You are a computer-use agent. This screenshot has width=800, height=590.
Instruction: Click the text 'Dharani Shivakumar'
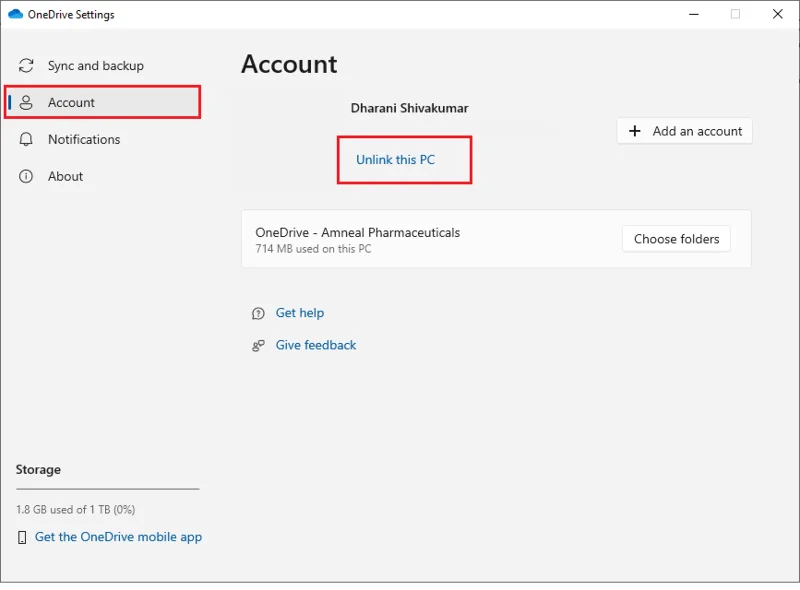tap(409, 108)
